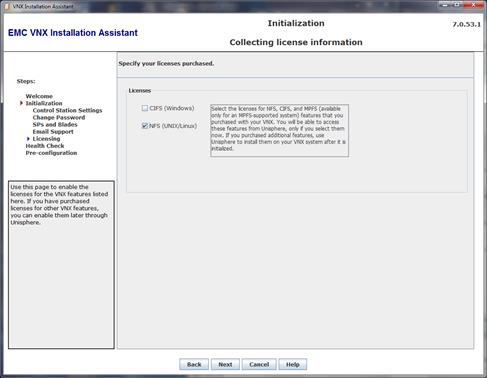The image size is (487, 378).
Task: Select Pre-configuration step
Action: pos(51,153)
